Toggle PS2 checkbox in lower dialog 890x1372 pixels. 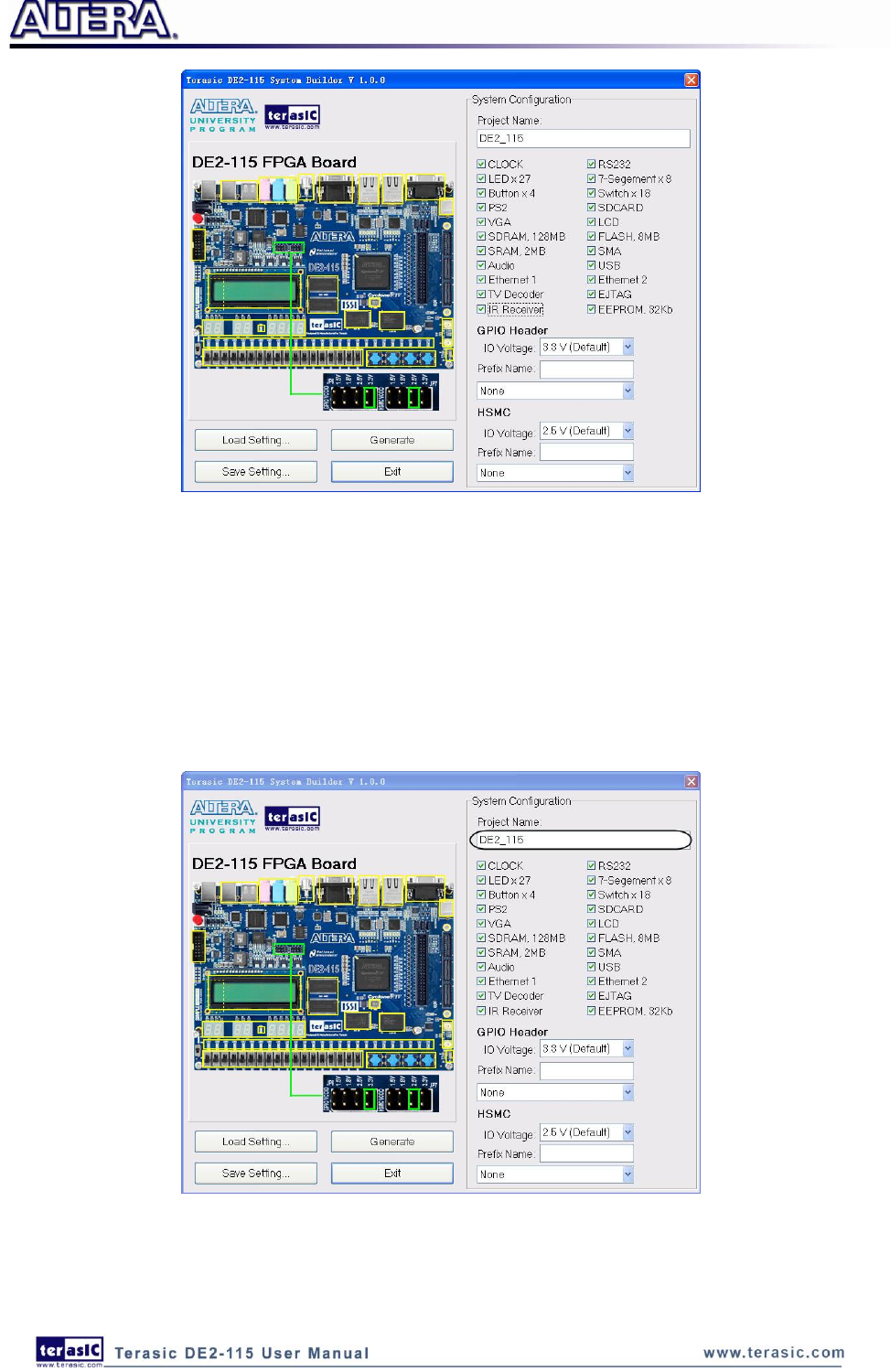pyautogui.click(x=481, y=909)
